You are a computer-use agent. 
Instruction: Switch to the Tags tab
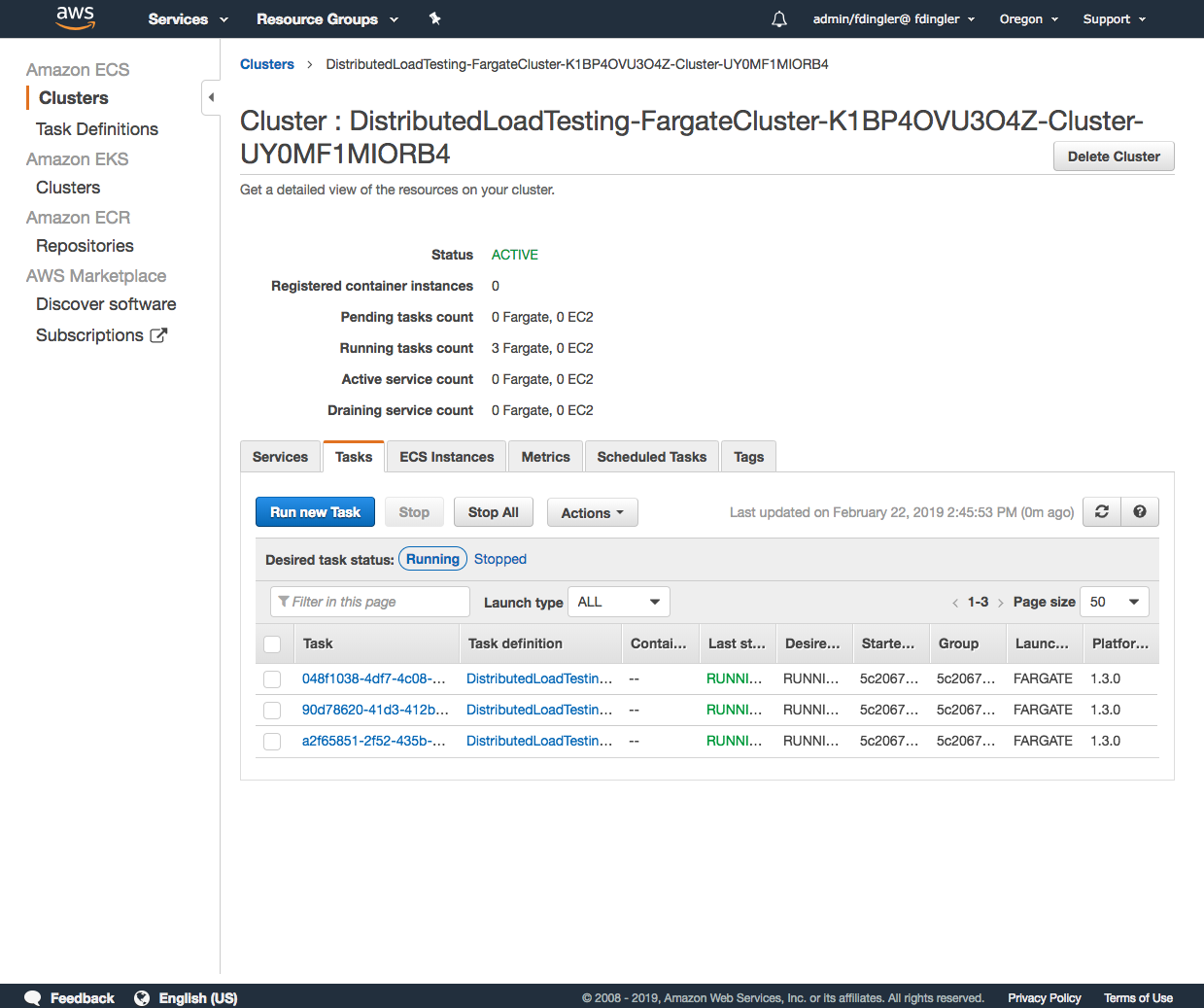(x=749, y=457)
